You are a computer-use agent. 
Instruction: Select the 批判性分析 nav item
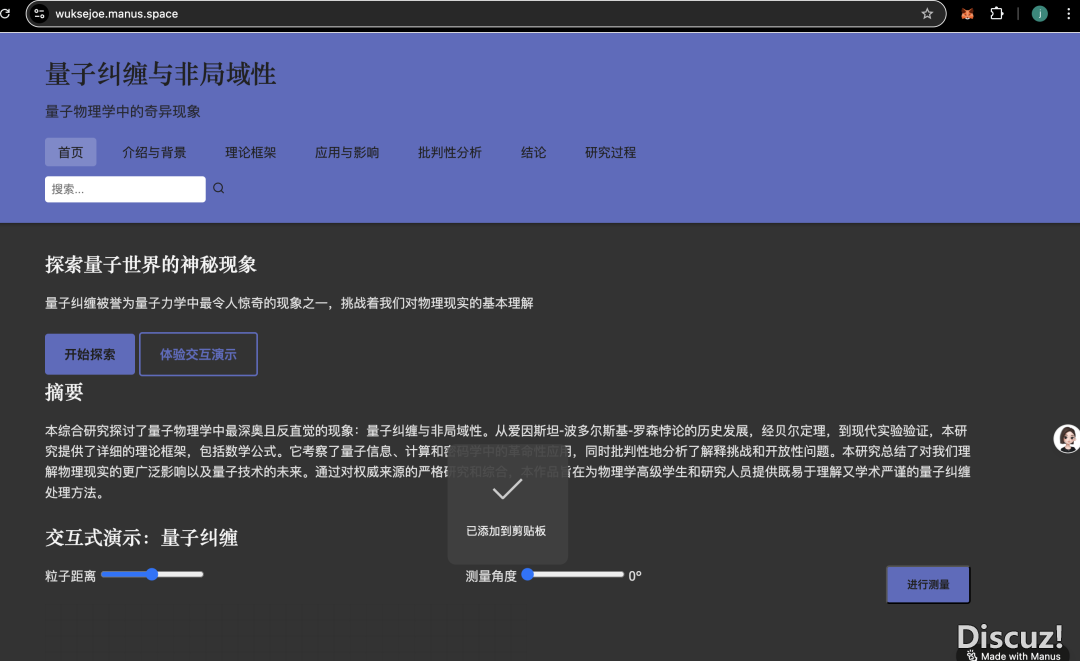(x=449, y=153)
